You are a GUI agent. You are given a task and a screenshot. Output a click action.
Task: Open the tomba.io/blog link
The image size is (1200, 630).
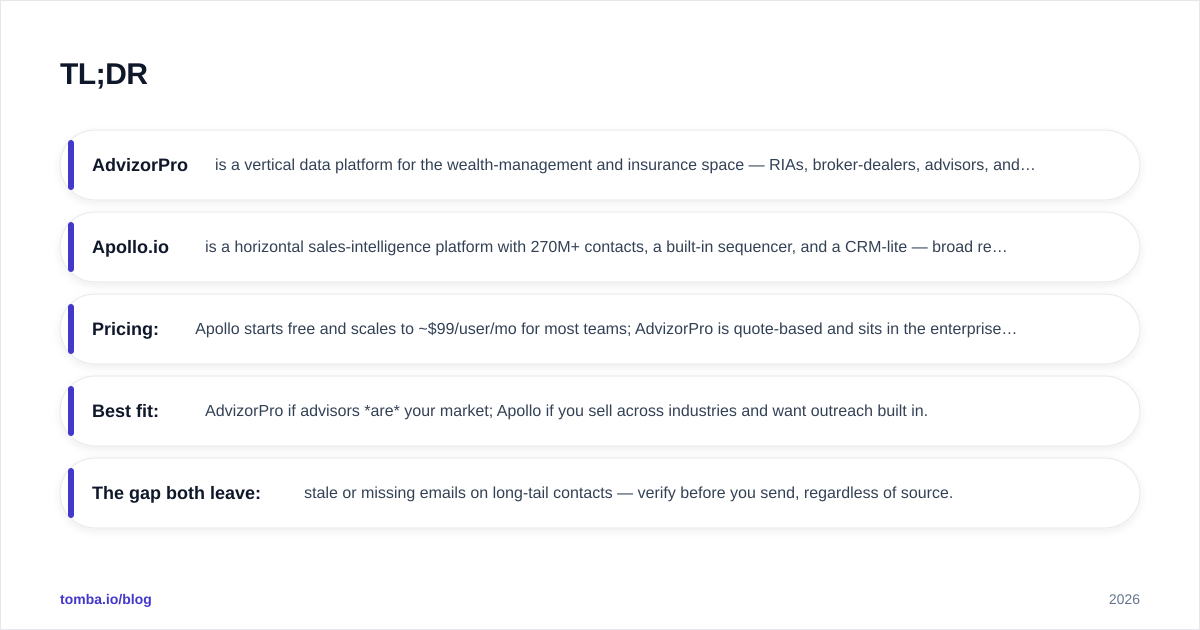point(106,599)
